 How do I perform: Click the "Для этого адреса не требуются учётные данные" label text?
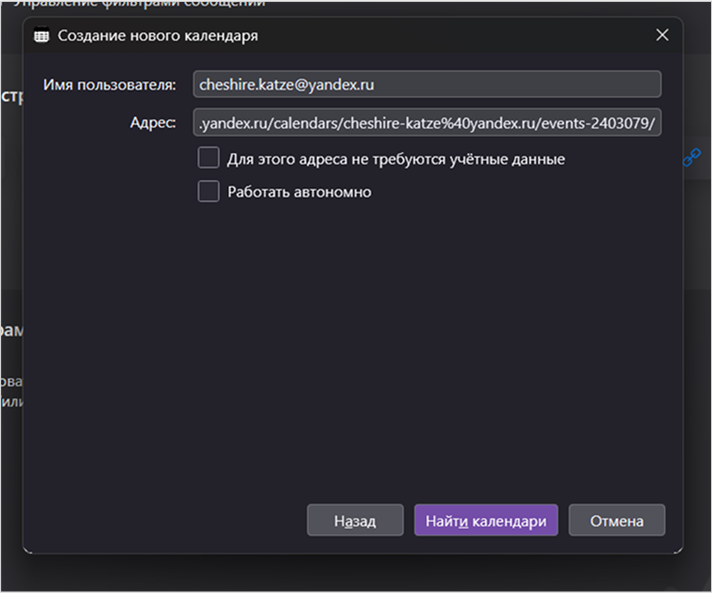click(396, 159)
